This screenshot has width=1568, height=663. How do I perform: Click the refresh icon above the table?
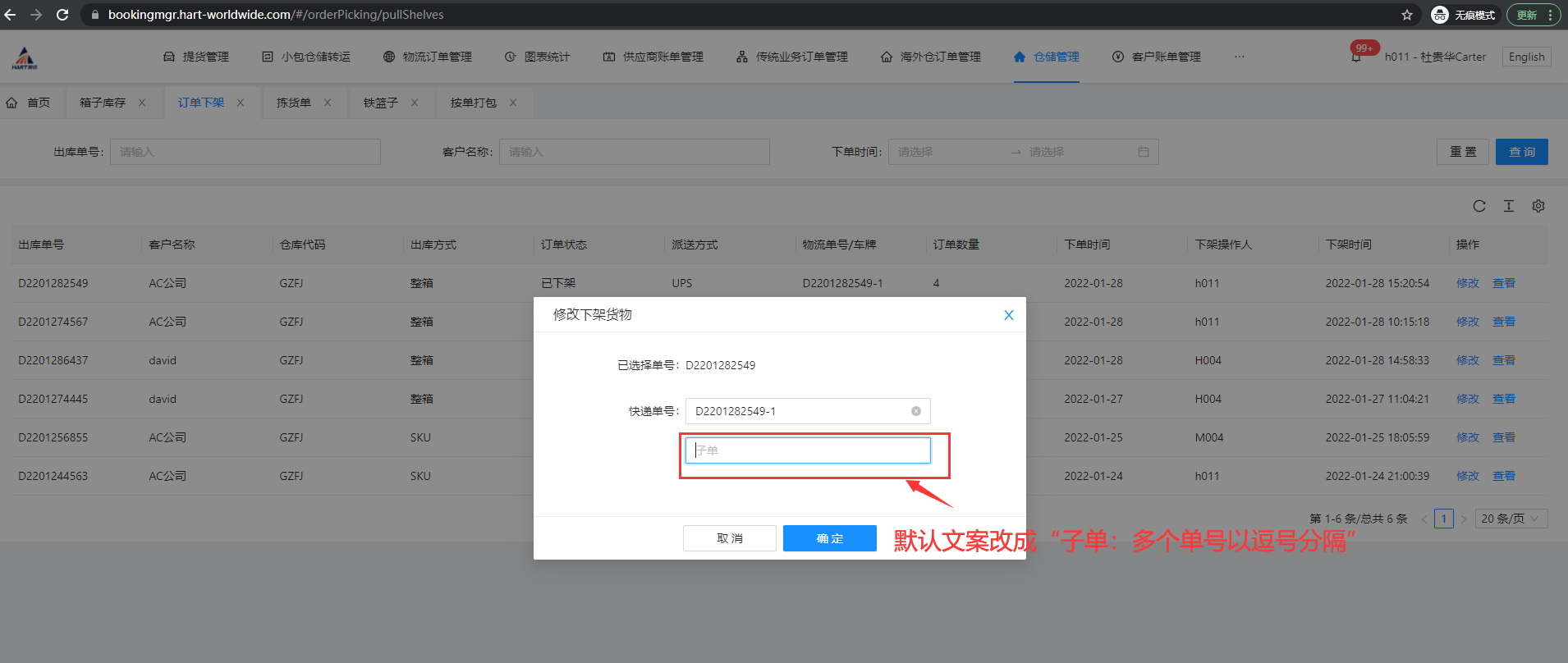tap(1479, 206)
